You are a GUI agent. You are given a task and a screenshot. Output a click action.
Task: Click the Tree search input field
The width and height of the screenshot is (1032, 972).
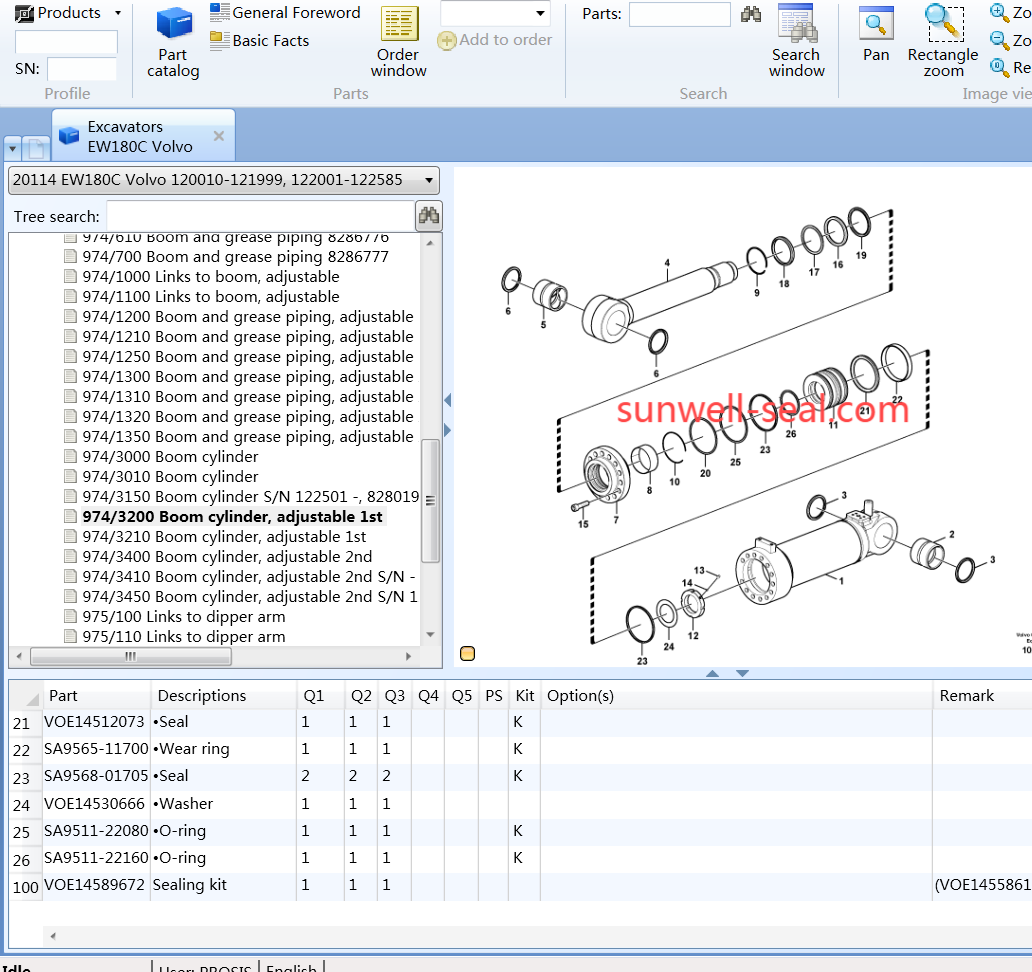click(x=260, y=216)
